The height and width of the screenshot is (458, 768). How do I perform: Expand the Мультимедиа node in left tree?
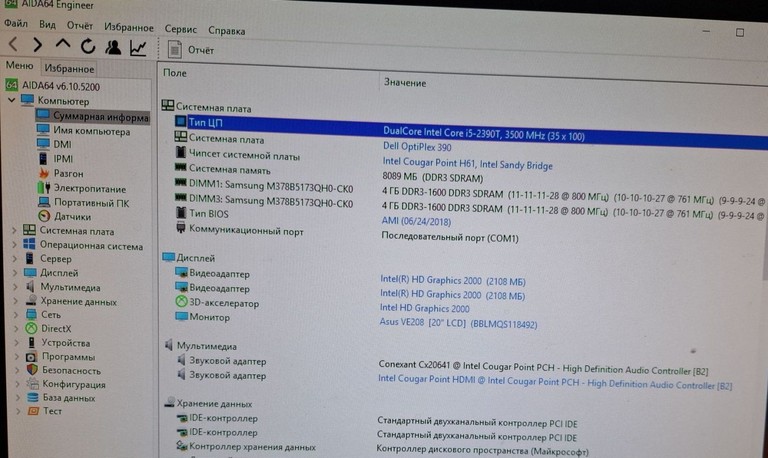[x=16, y=287]
